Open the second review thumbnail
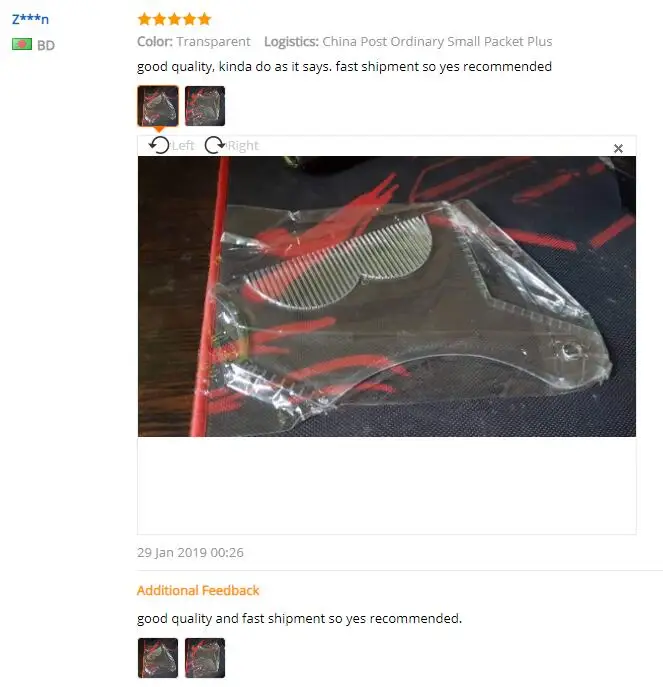This screenshot has width=663, height=687. [x=205, y=106]
